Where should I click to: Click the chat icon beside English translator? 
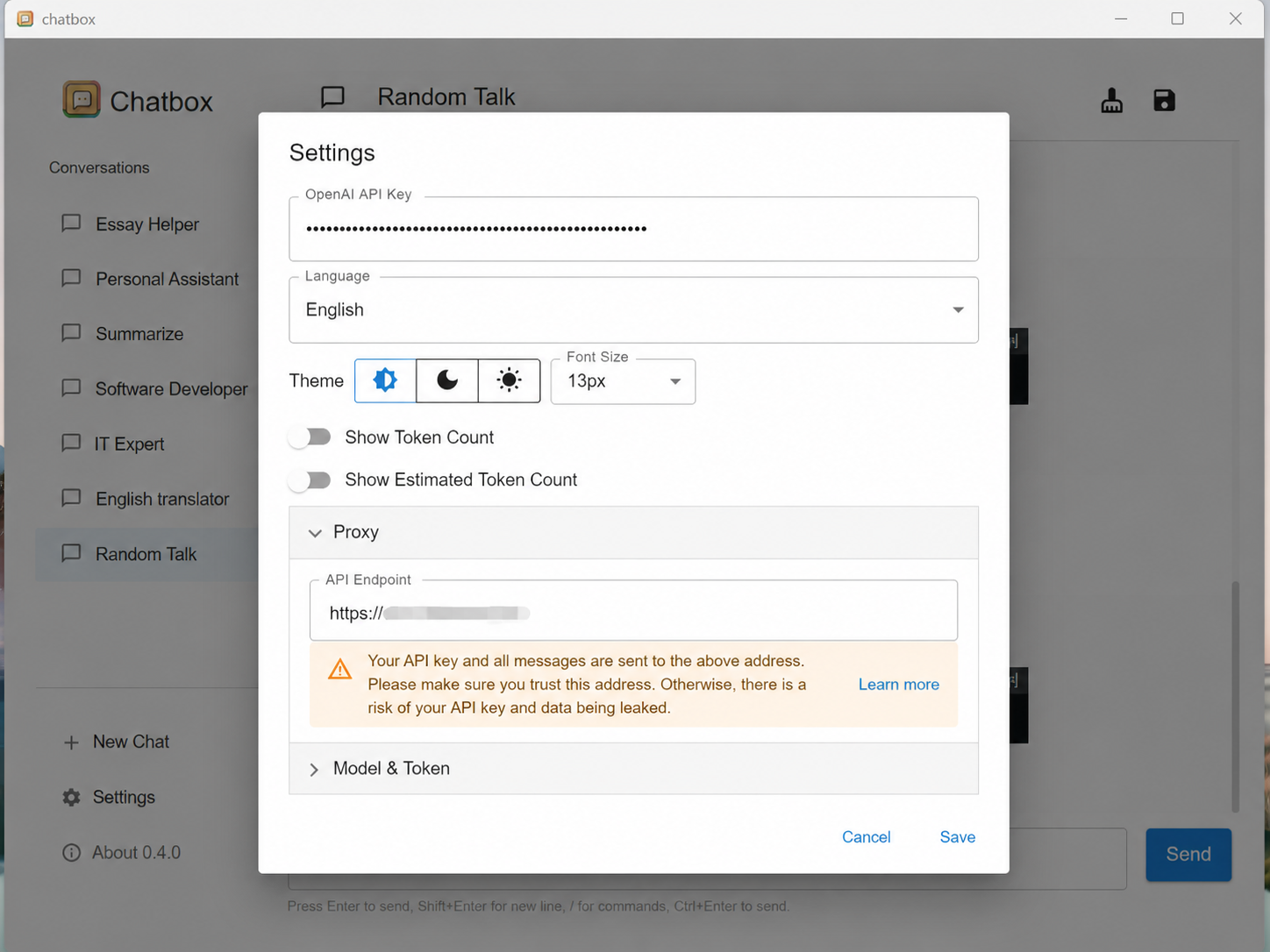tap(71, 498)
